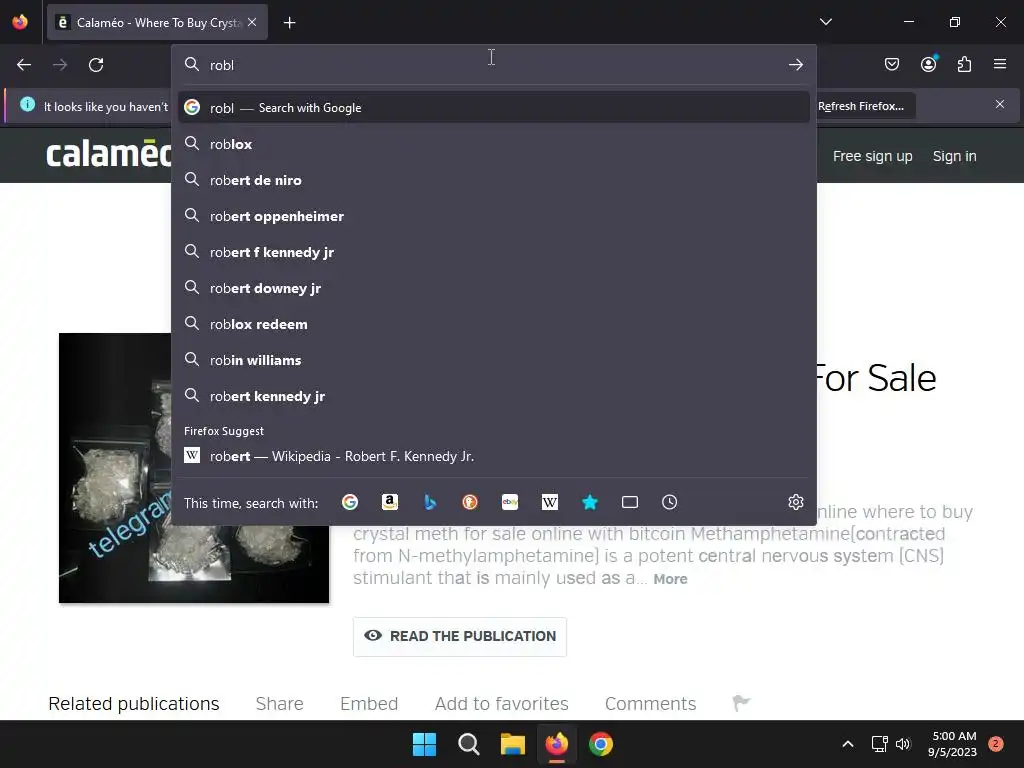The width and height of the screenshot is (1024, 768).
Task: Click Add to favorites
Action: coord(502,703)
